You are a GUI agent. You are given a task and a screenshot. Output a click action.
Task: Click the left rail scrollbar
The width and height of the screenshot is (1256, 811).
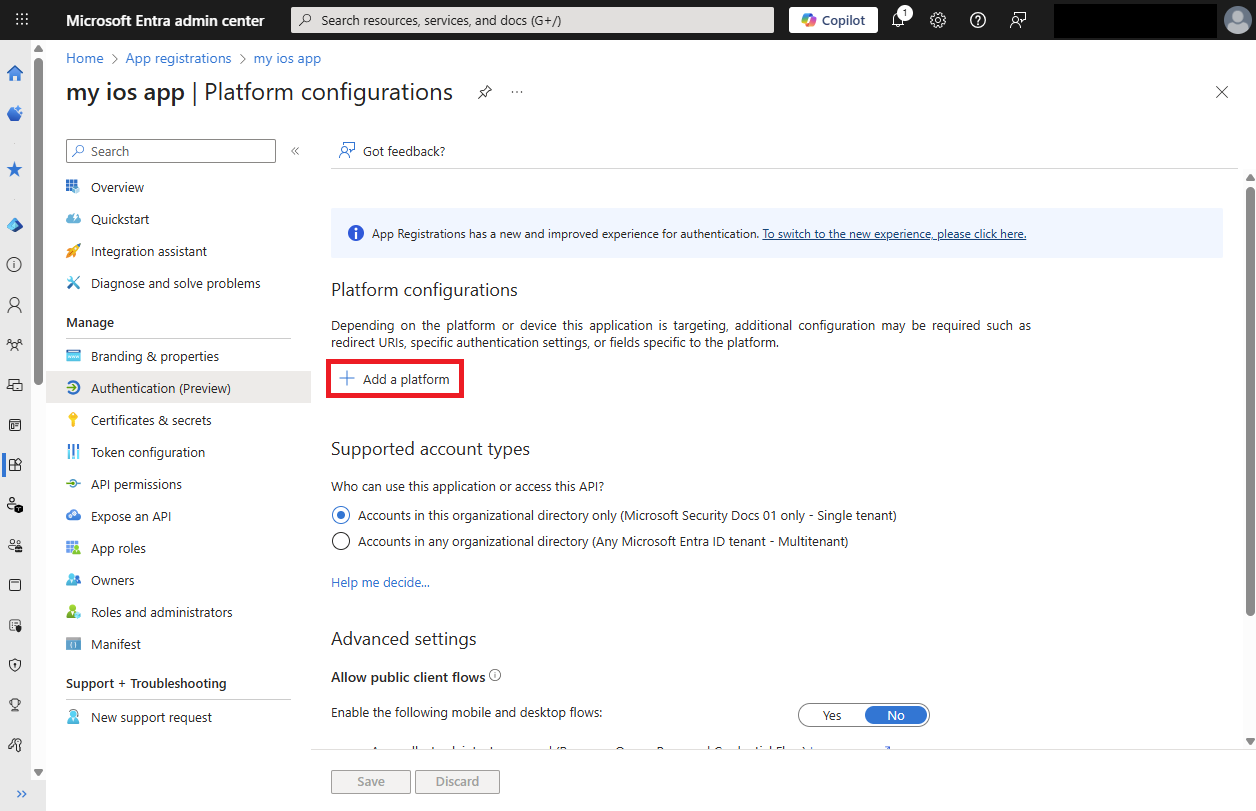(x=38, y=220)
